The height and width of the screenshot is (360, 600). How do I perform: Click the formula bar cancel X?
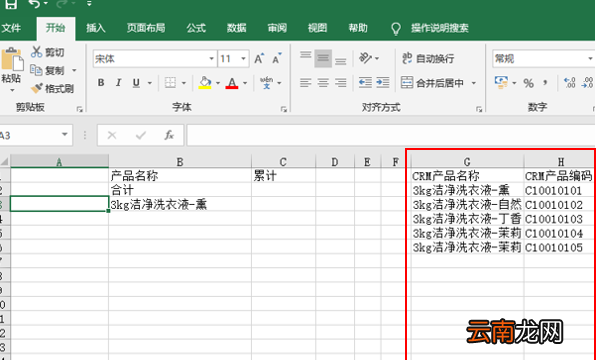[x=112, y=135]
